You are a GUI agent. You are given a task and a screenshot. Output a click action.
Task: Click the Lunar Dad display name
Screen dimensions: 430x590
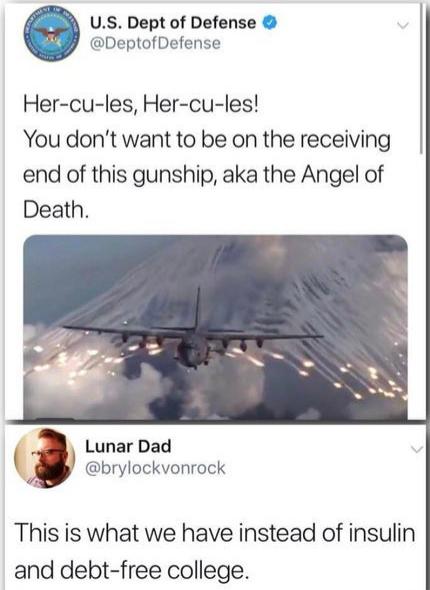(128, 447)
